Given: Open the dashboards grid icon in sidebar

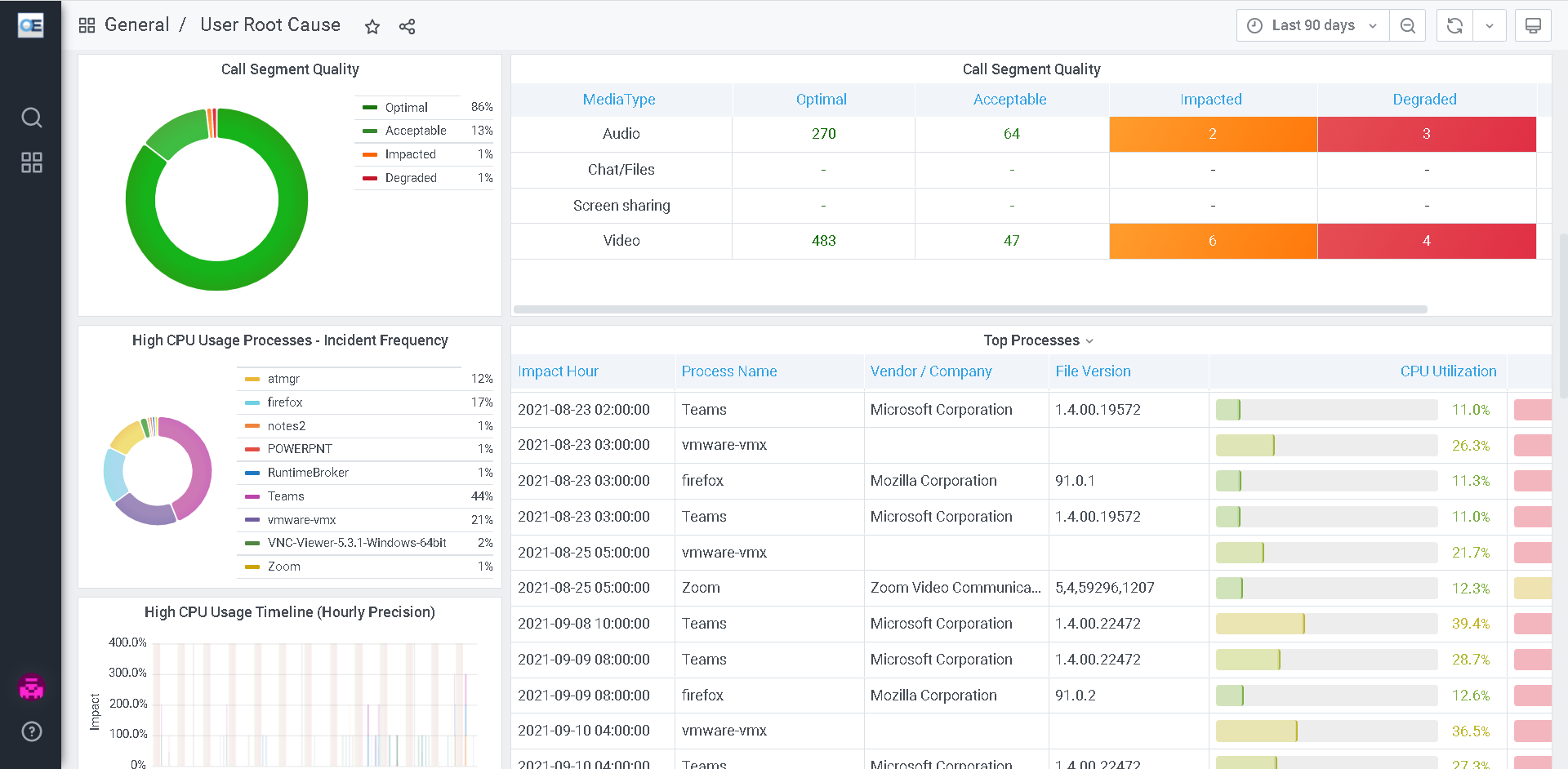Looking at the screenshot, I should click(x=31, y=162).
